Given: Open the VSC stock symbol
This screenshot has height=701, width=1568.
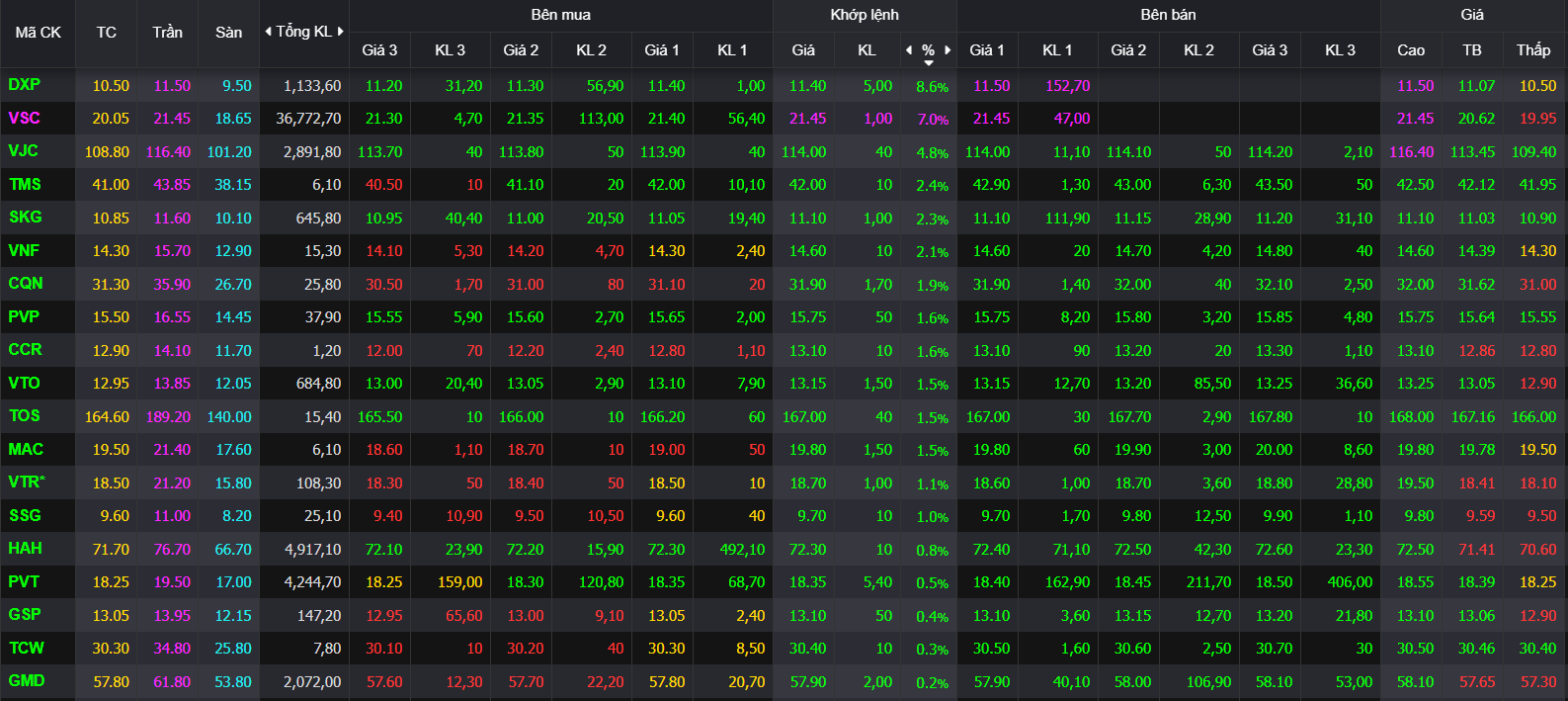Looking at the screenshot, I should (24, 119).
